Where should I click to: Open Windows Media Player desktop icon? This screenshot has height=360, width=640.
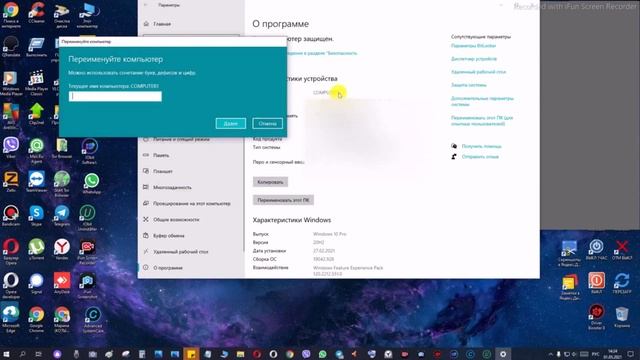coord(11,83)
